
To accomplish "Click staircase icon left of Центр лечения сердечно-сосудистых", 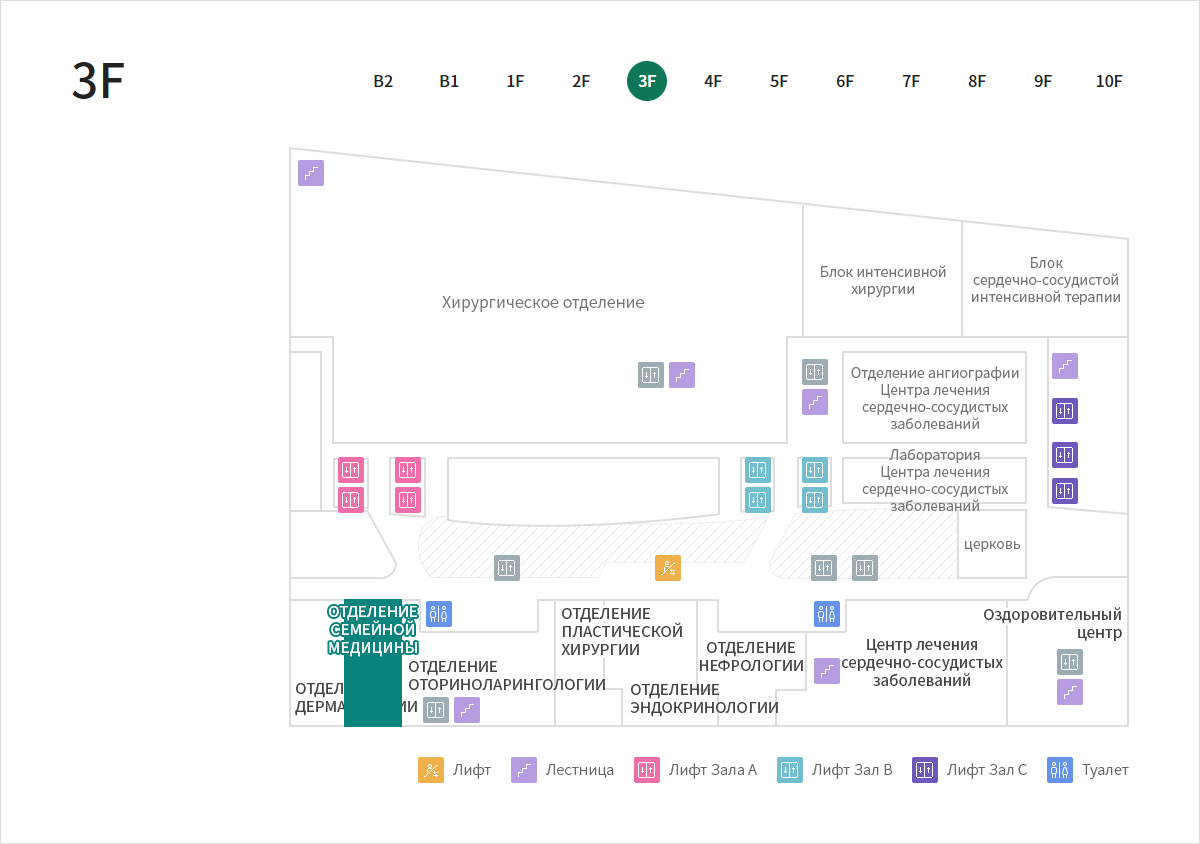I will (x=827, y=671).
